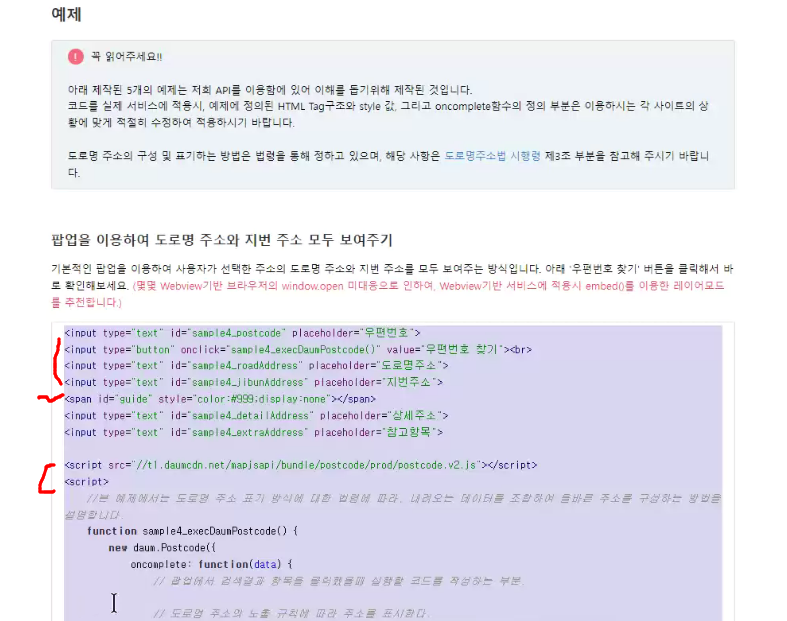Click the comment line 팝업에서 검색결과 항목을 클릭했을때
This screenshot has width=787, height=621.
coord(339,581)
